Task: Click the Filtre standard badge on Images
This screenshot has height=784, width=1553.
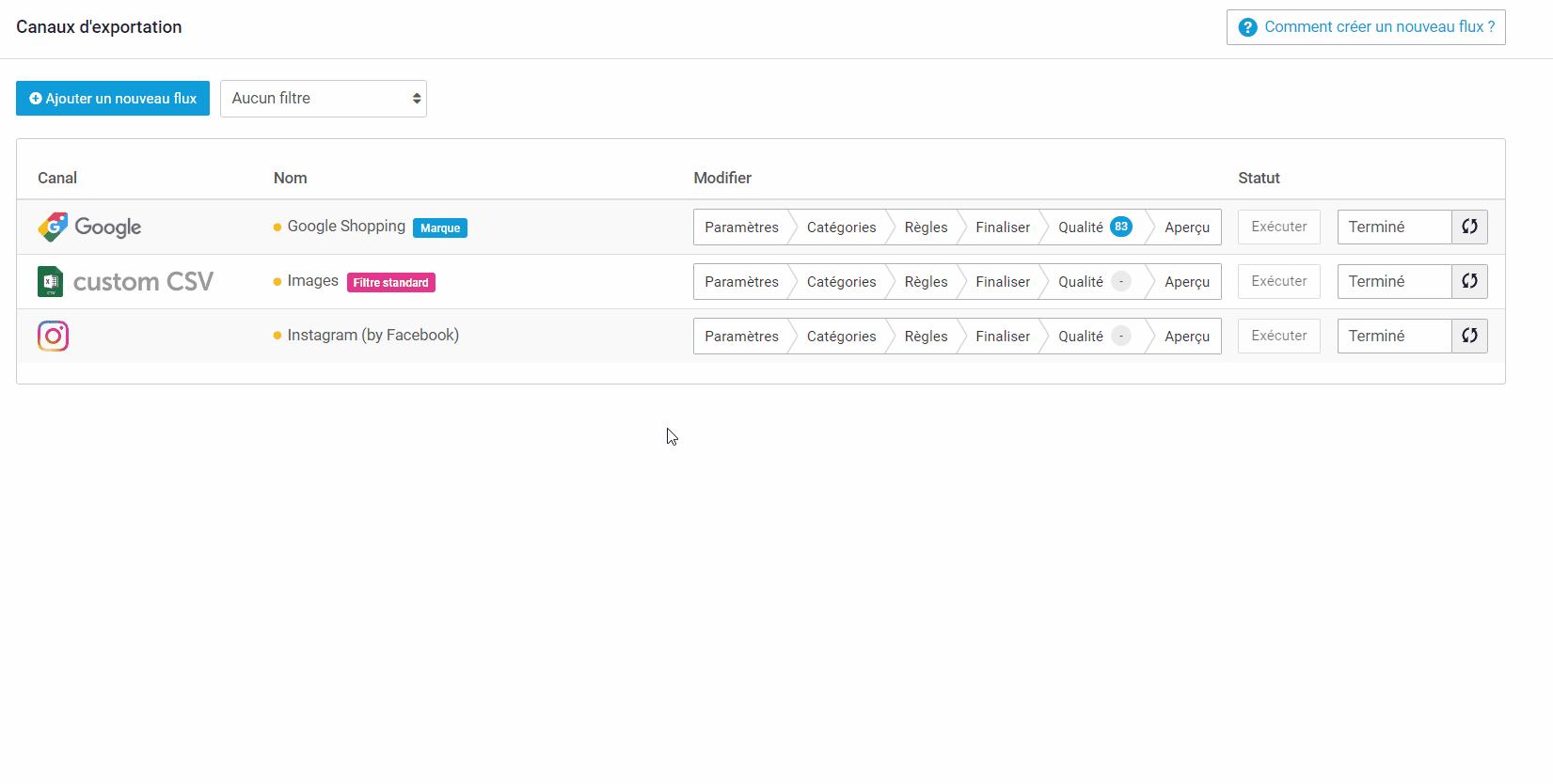Action: 391,282
